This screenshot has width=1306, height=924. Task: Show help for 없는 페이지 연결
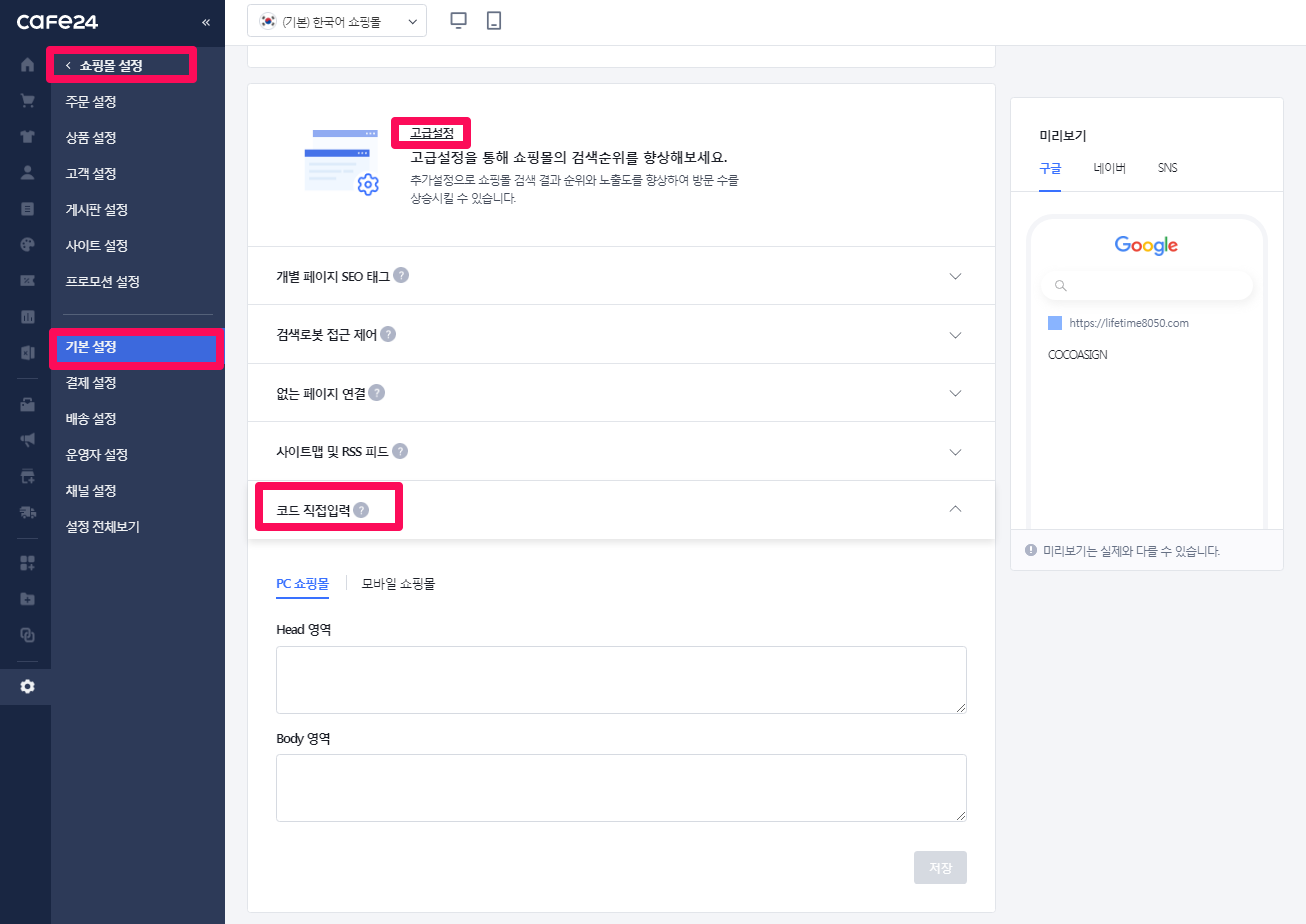click(377, 393)
